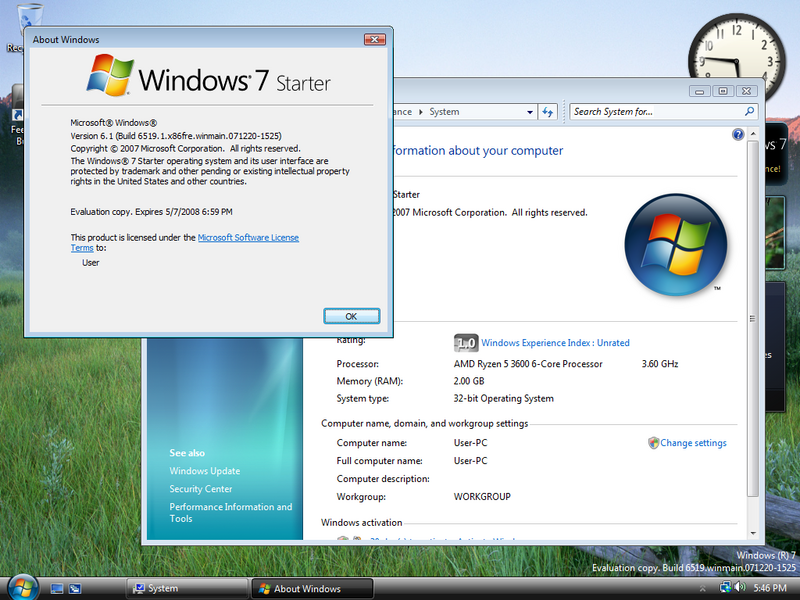Image resolution: width=800 pixels, height=600 pixels.
Task: Click Change settings for computer name
Action: click(693, 443)
